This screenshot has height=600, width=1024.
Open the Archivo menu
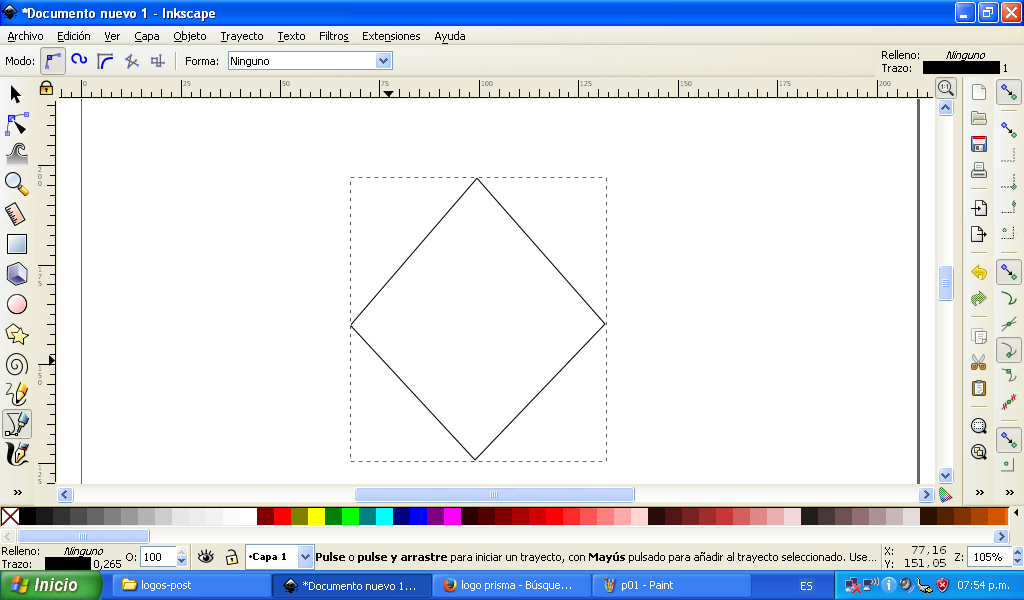click(x=25, y=36)
